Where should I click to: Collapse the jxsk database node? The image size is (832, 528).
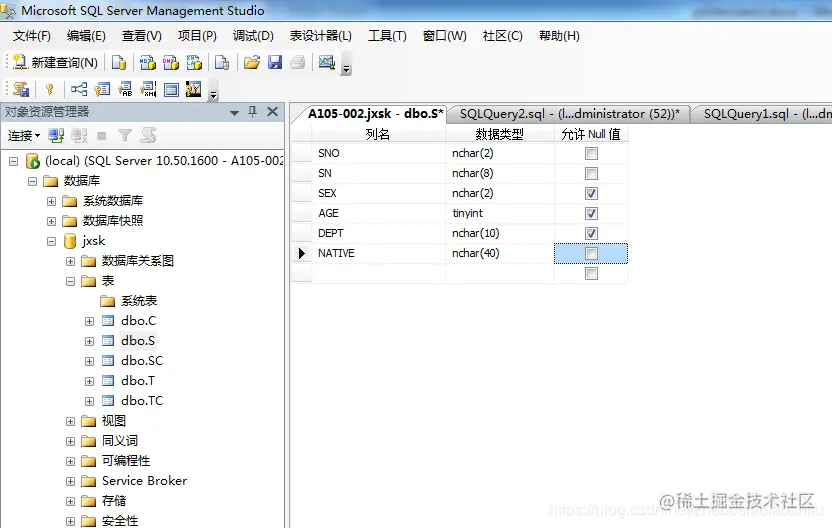(51, 241)
